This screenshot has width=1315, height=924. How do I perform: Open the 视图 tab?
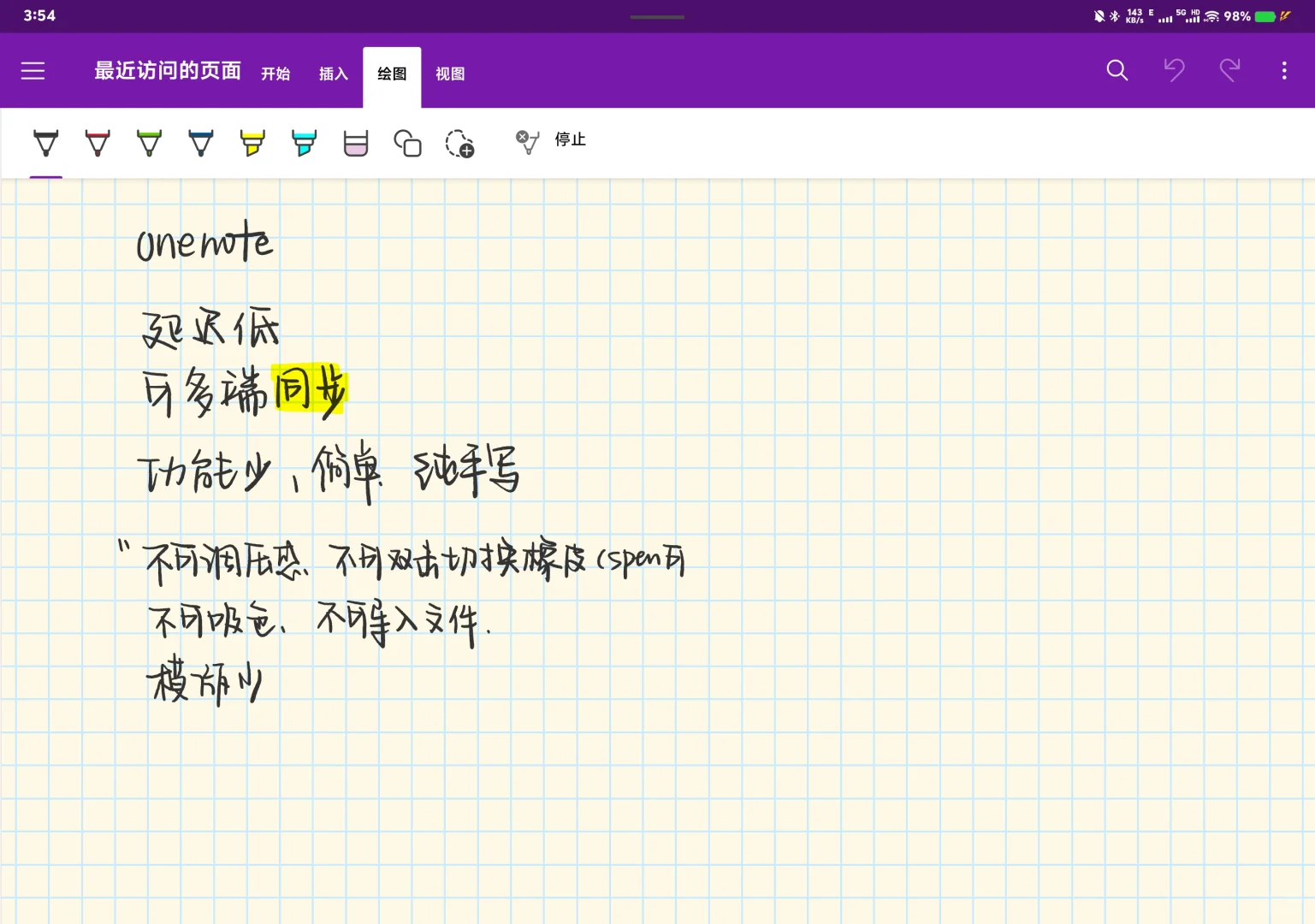pyautogui.click(x=450, y=74)
